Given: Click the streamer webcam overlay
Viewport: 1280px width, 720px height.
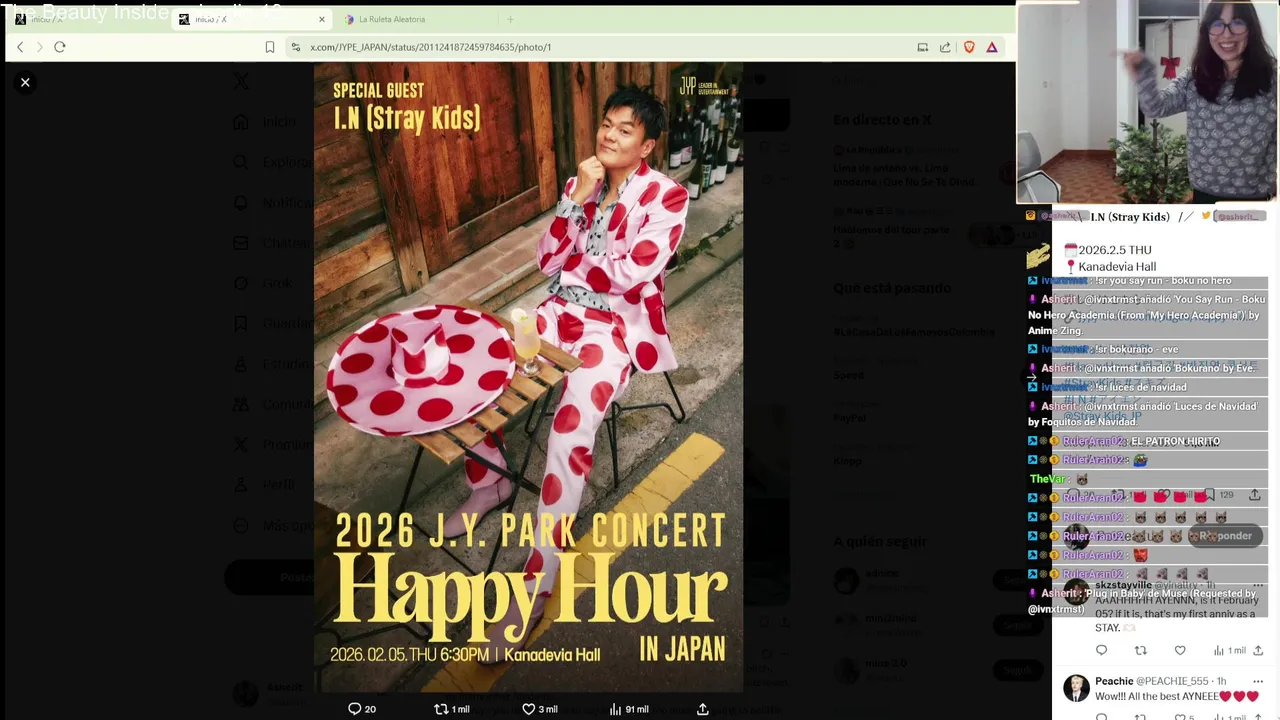Looking at the screenshot, I should click(x=1147, y=102).
